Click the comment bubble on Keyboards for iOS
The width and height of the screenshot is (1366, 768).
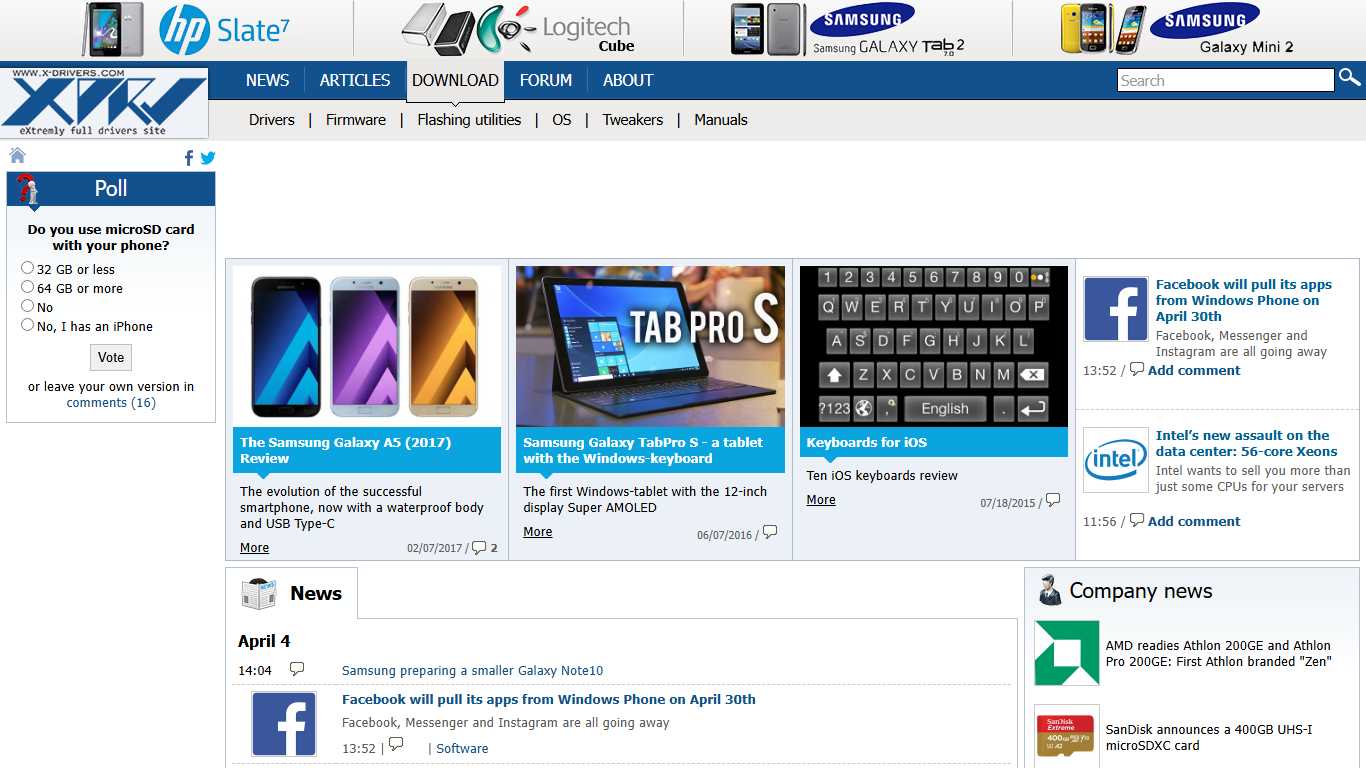point(1053,500)
